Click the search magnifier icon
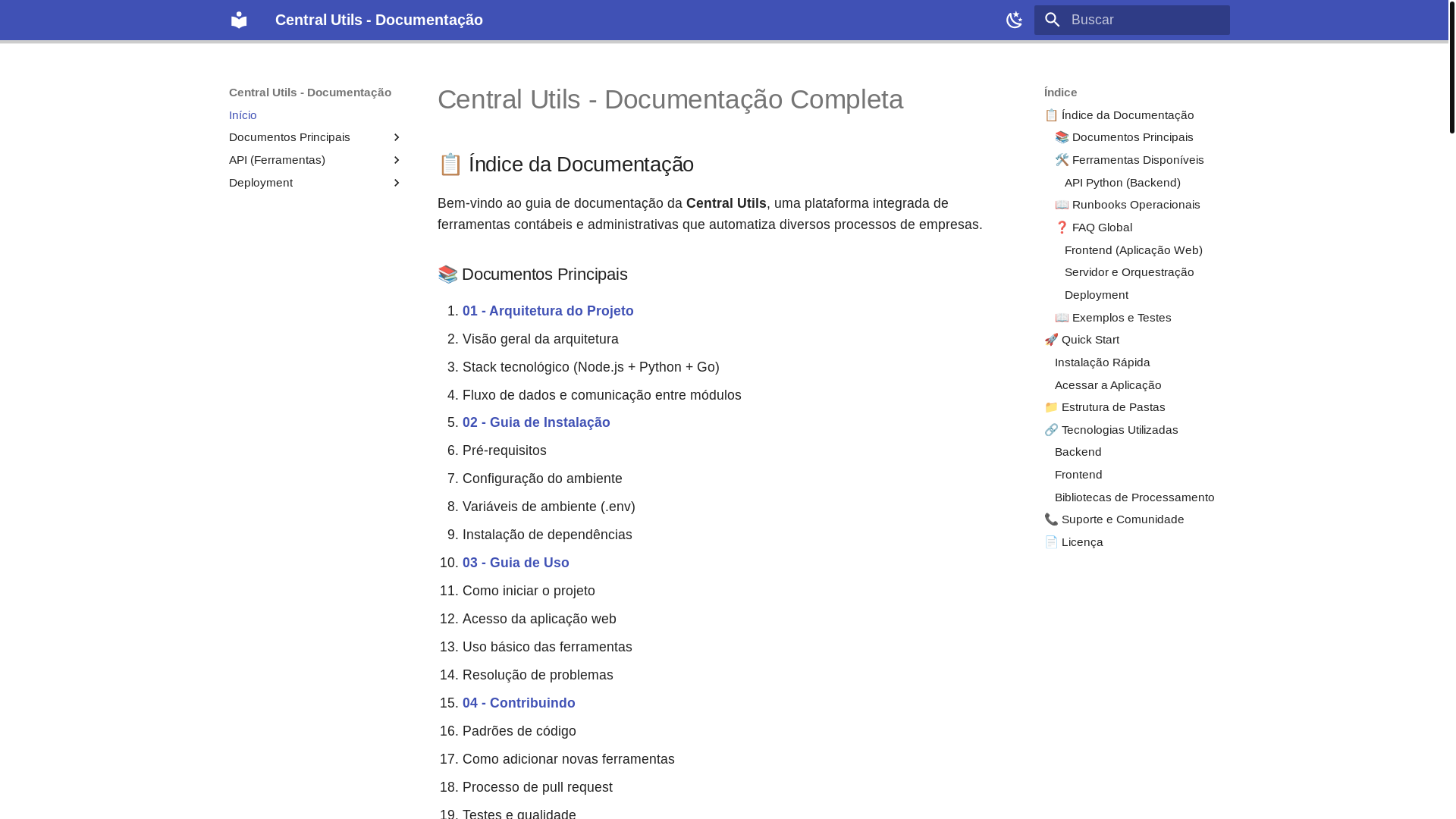 (x=1052, y=20)
